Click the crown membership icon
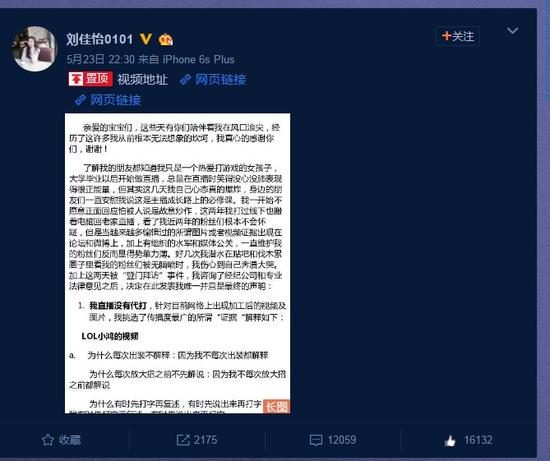 coord(166,39)
